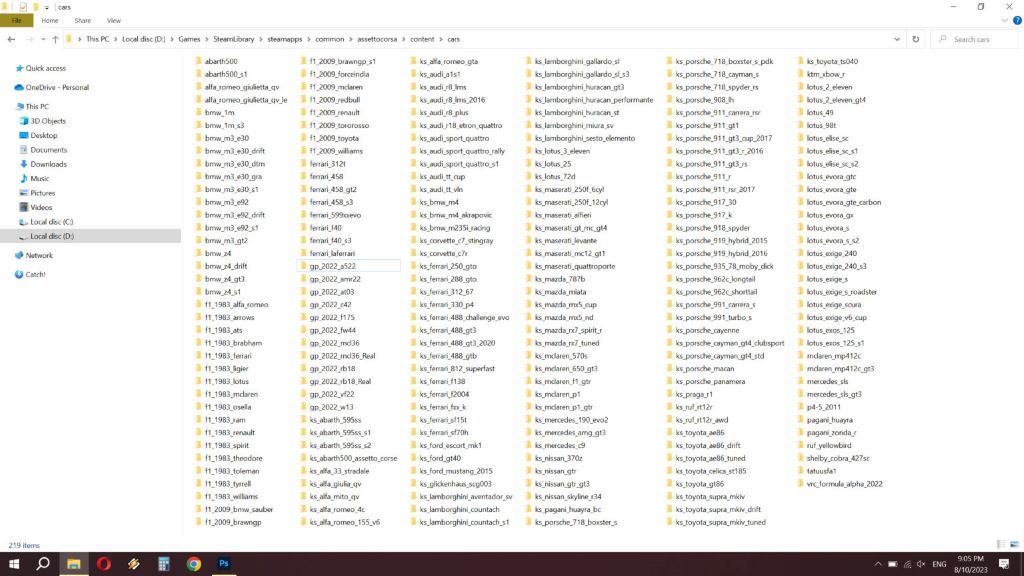Open Photoshop from the taskbar
Viewport: 1024px width, 576px height.
point(223,564)
